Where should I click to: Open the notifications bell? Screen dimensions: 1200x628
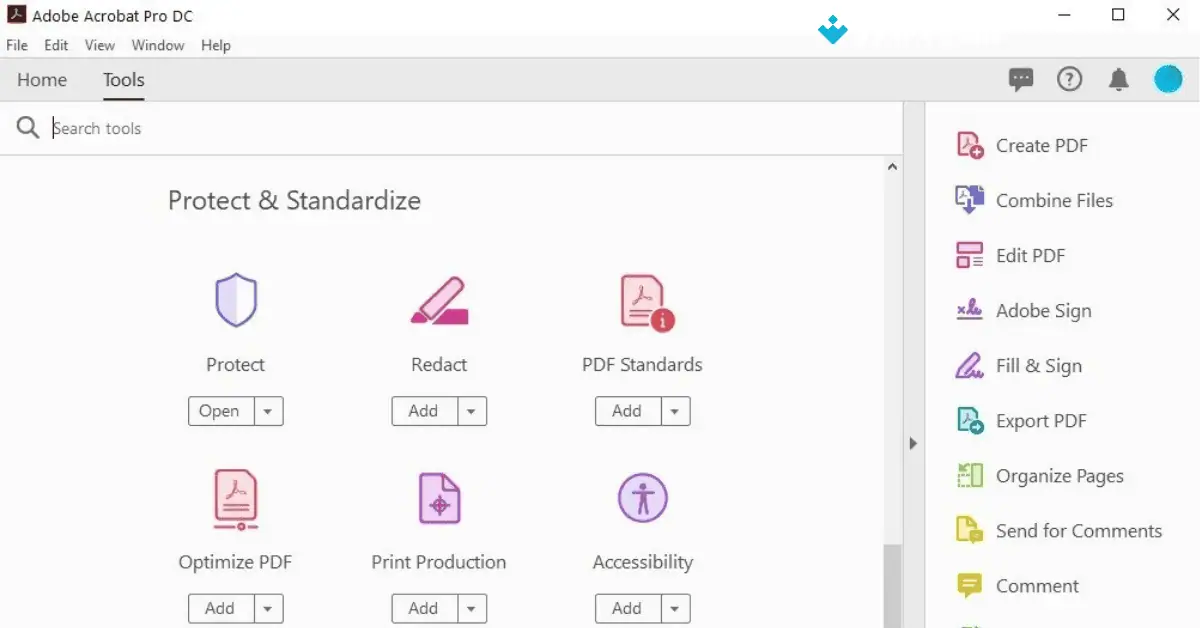(x=1119, y=79)
